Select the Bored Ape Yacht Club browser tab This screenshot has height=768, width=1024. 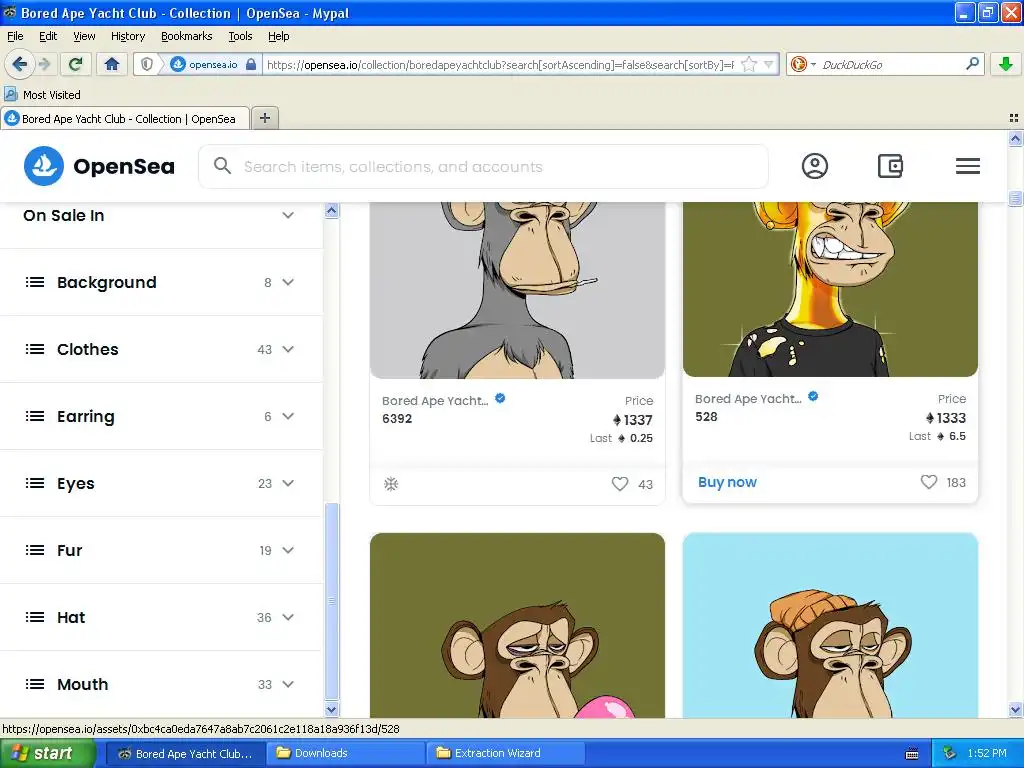click(125, 118)
